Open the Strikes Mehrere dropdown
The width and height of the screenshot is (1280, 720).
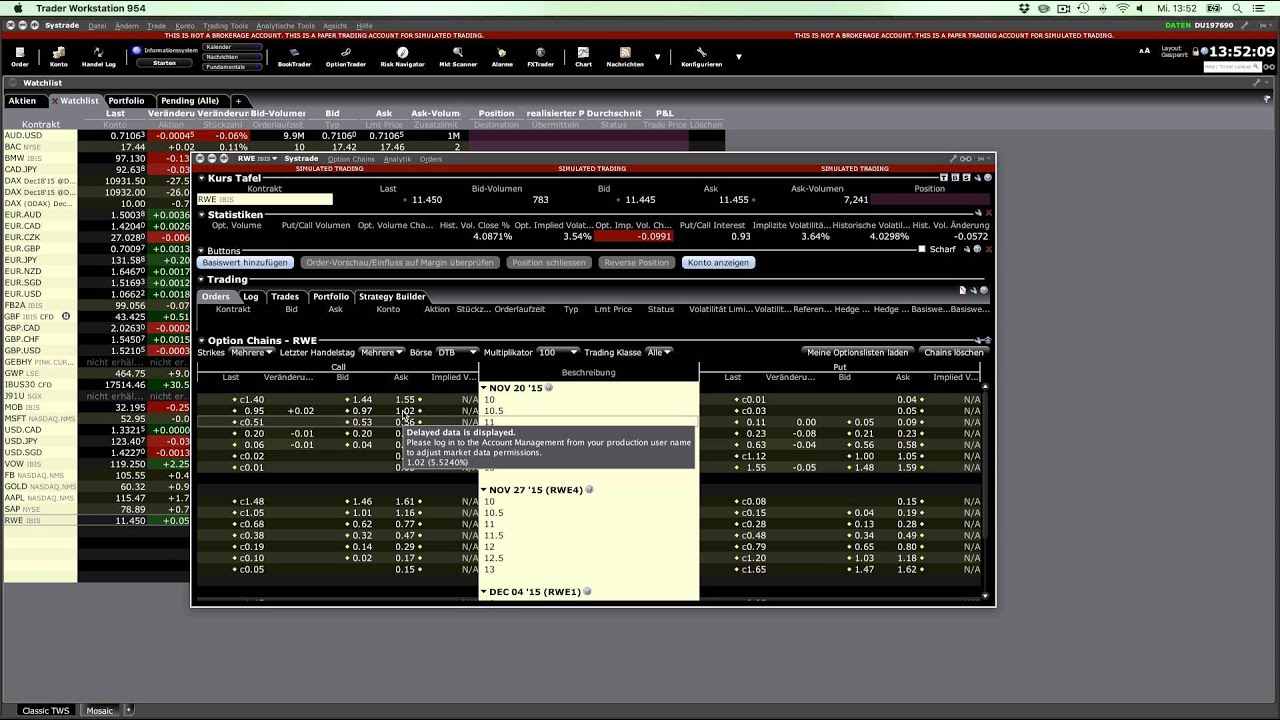click(x=252, y=352)
